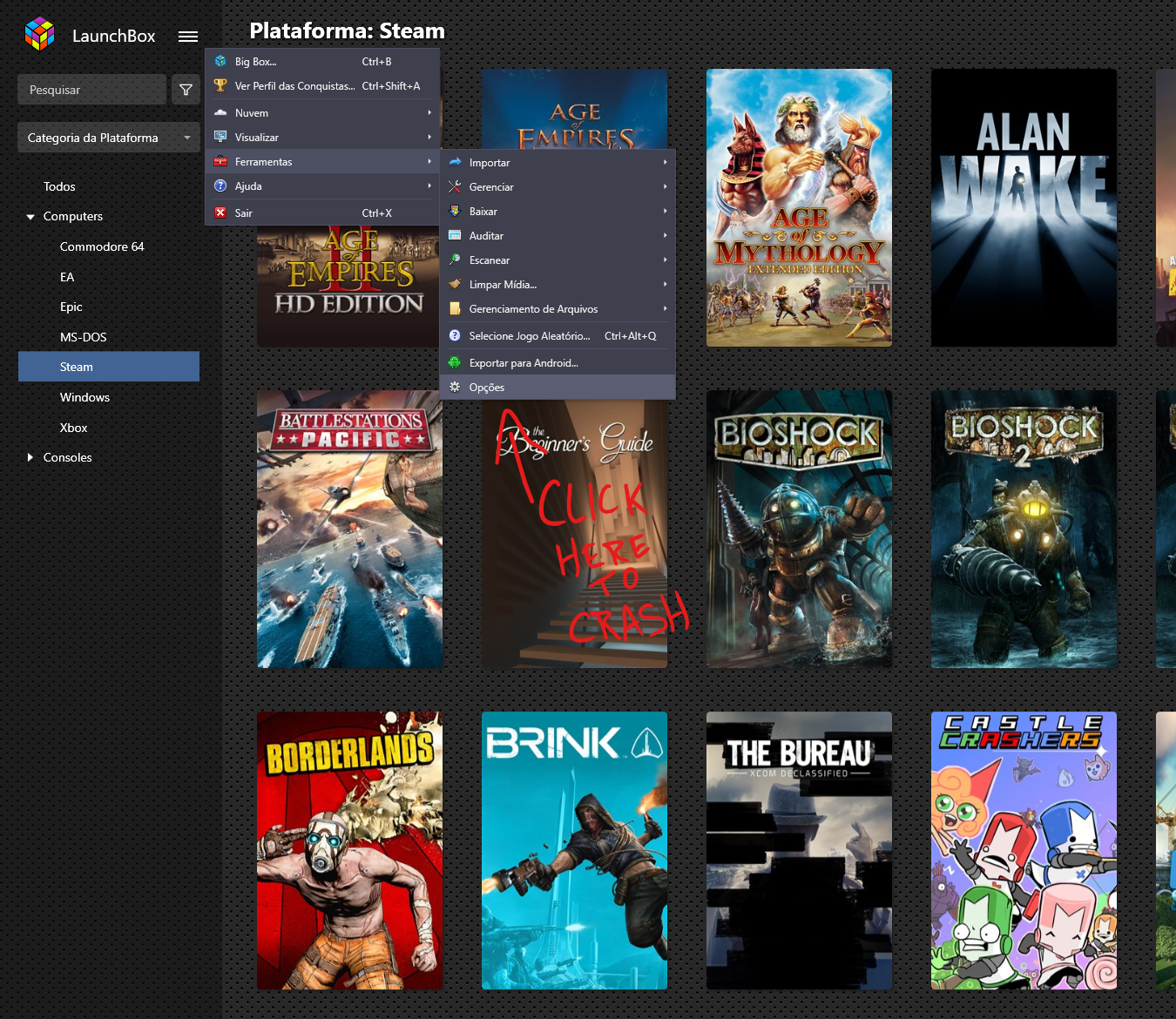Click the Visualizar monitor icon

(220, 137)
